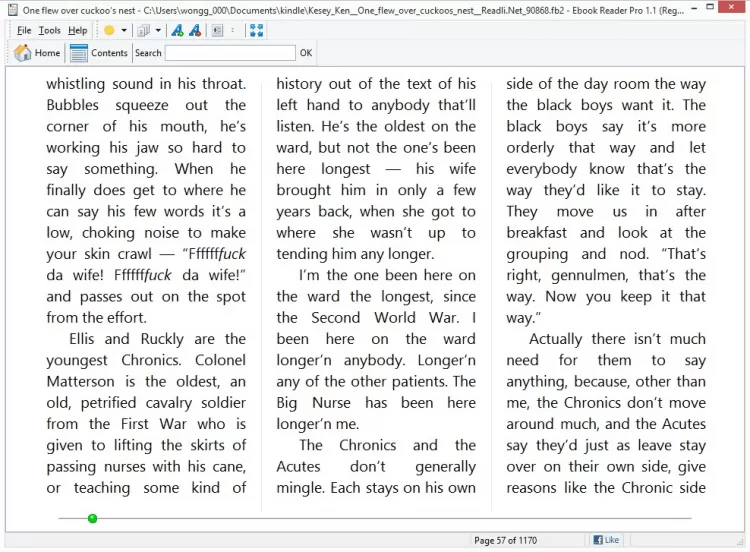Click the page columns layout icon
750x552 pixels.
tap(144, 30)
